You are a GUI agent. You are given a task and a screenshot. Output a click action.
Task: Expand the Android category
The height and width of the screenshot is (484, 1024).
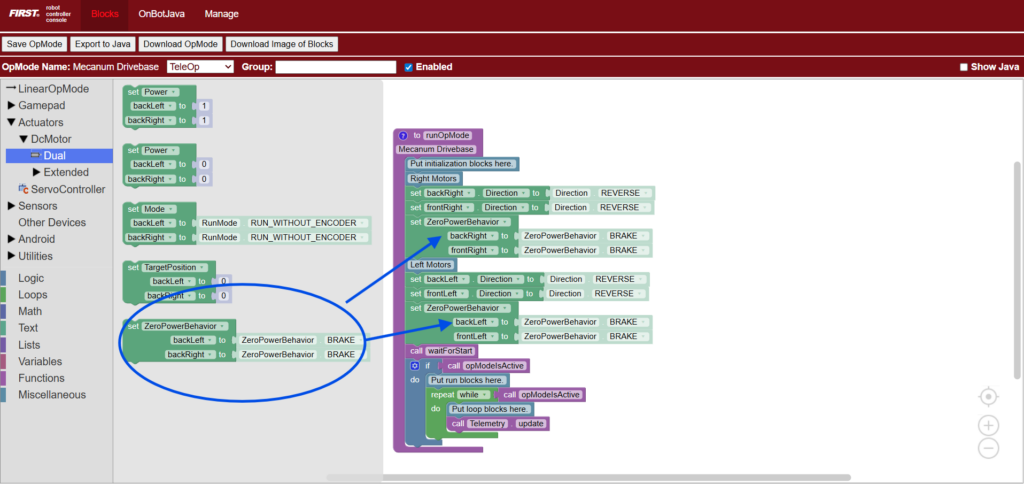[11, 239]
